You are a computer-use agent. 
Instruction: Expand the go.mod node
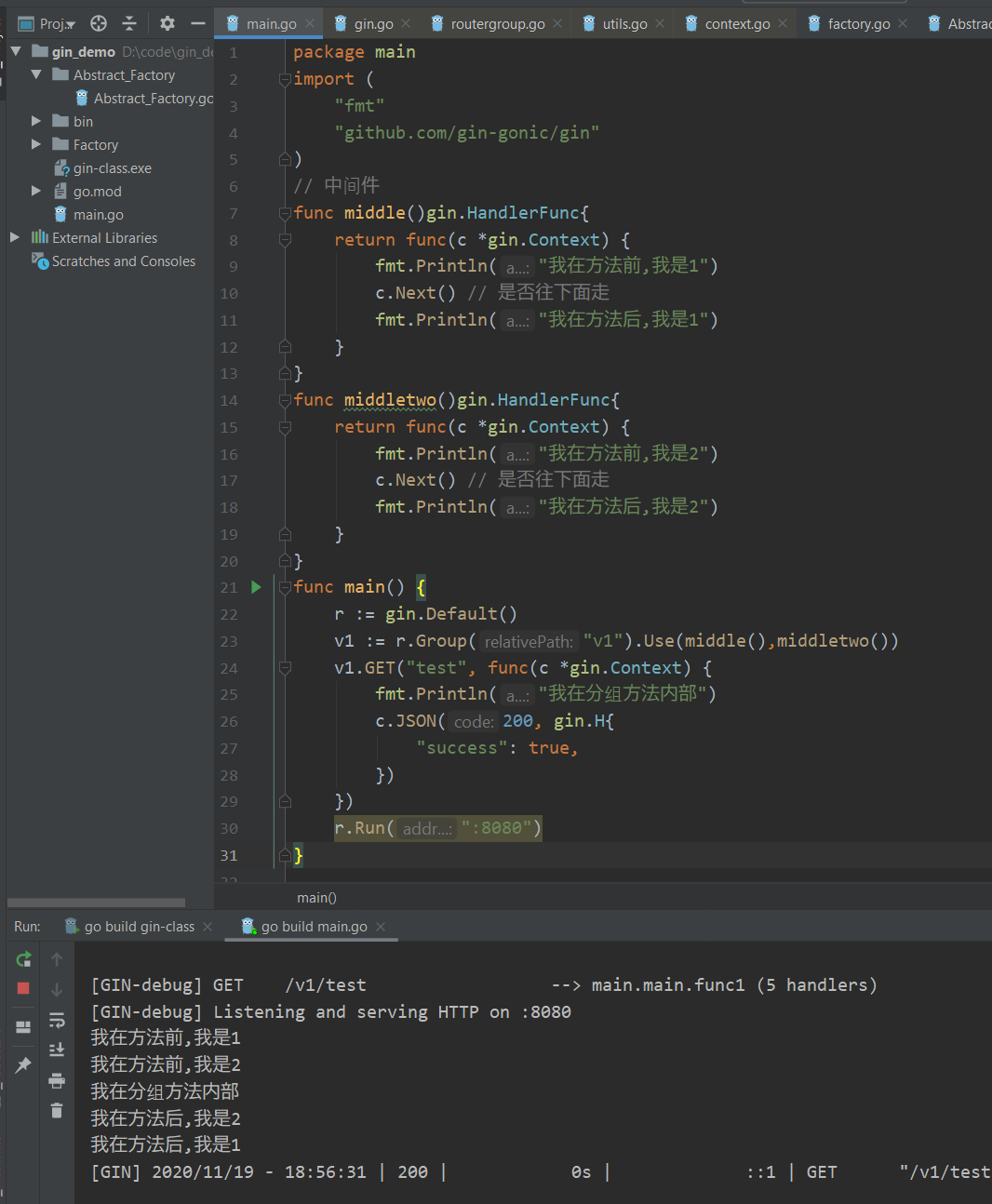pyautogui.click(x=36, y=191)
